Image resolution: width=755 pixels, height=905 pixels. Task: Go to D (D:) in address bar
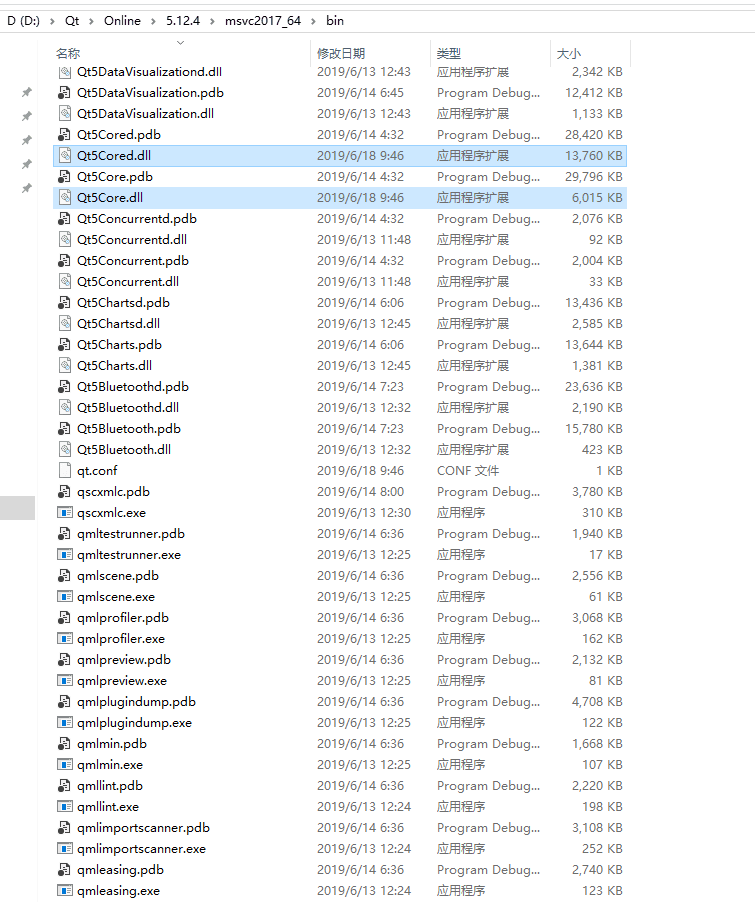point(24,21)
